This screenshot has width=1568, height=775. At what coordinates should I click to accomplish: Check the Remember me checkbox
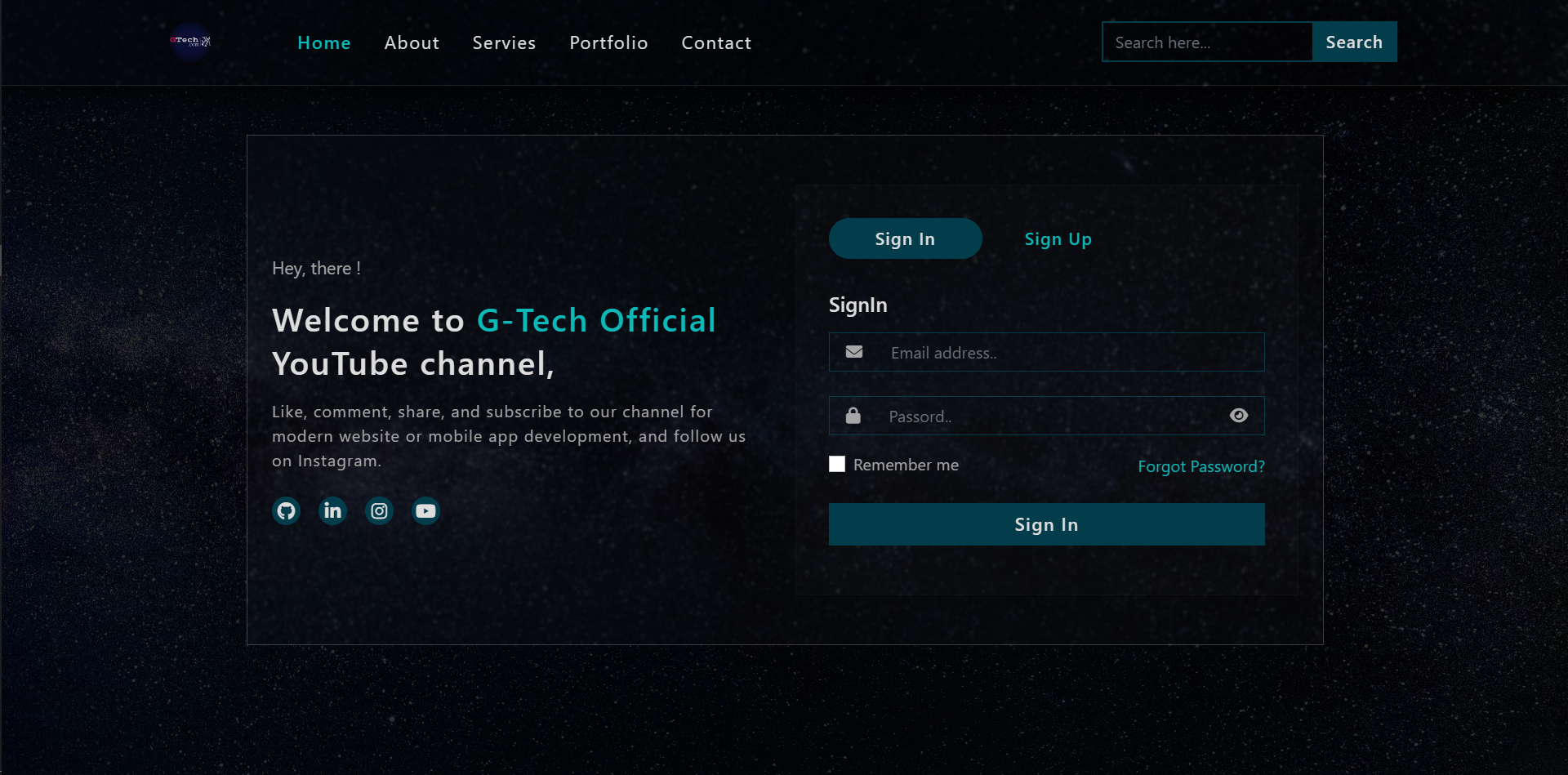(837, 464)
